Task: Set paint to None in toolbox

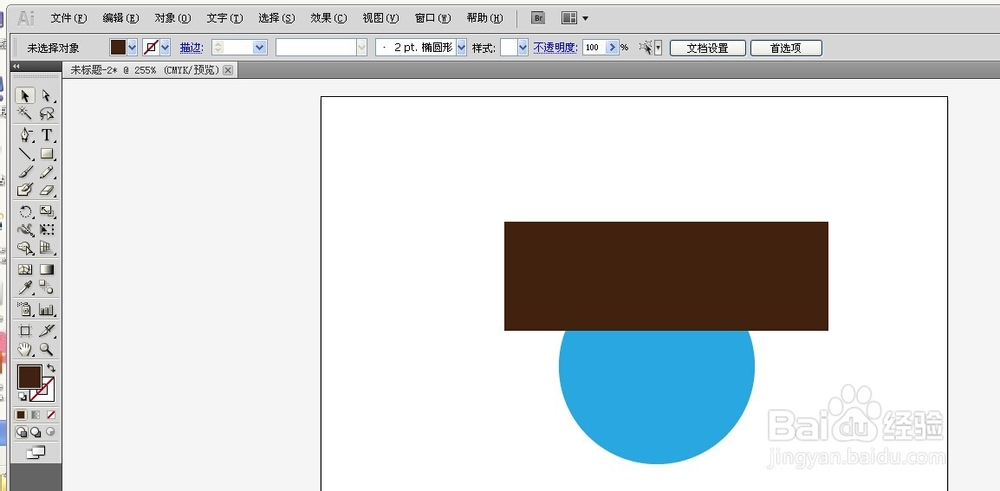Action: pyautogui.click(x=51, y=414)
